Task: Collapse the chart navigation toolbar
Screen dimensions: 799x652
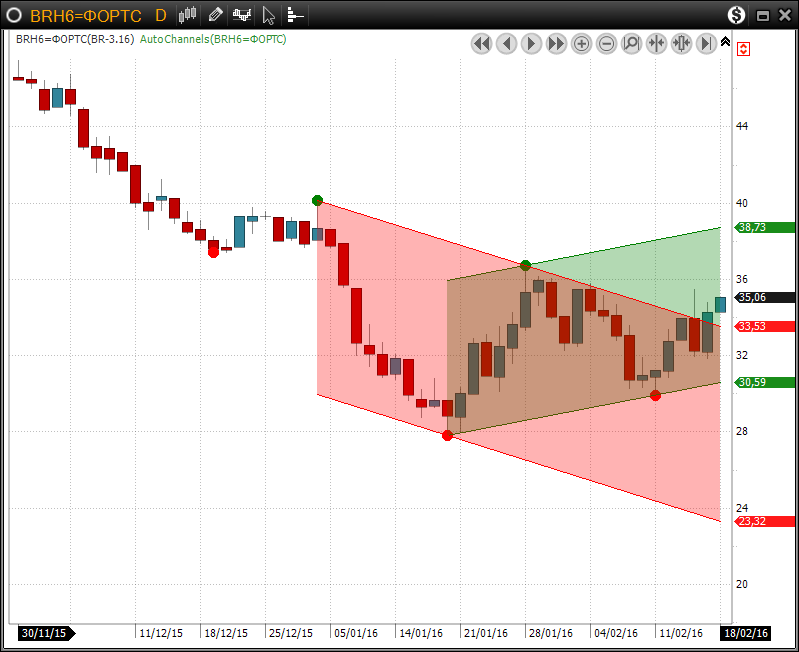Action: point(726,41)
